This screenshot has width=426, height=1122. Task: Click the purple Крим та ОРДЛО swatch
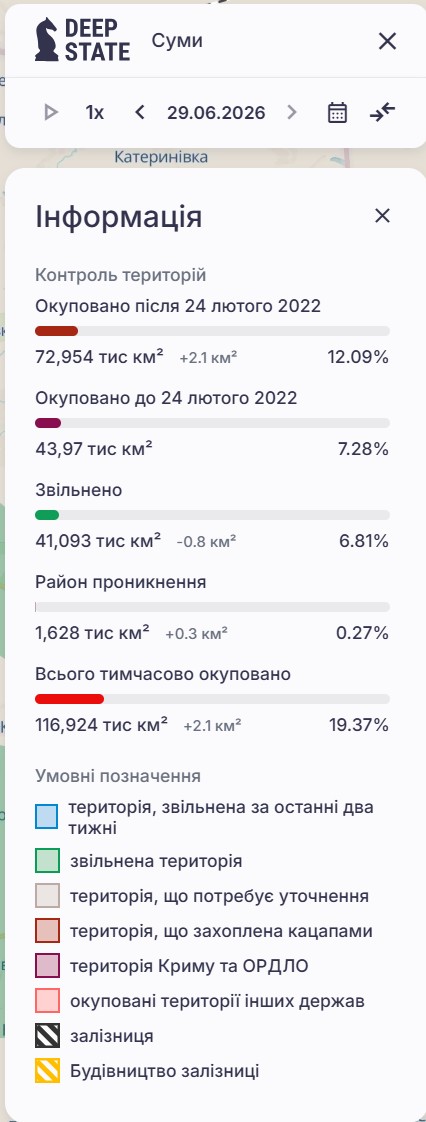[x=47, y=966]
